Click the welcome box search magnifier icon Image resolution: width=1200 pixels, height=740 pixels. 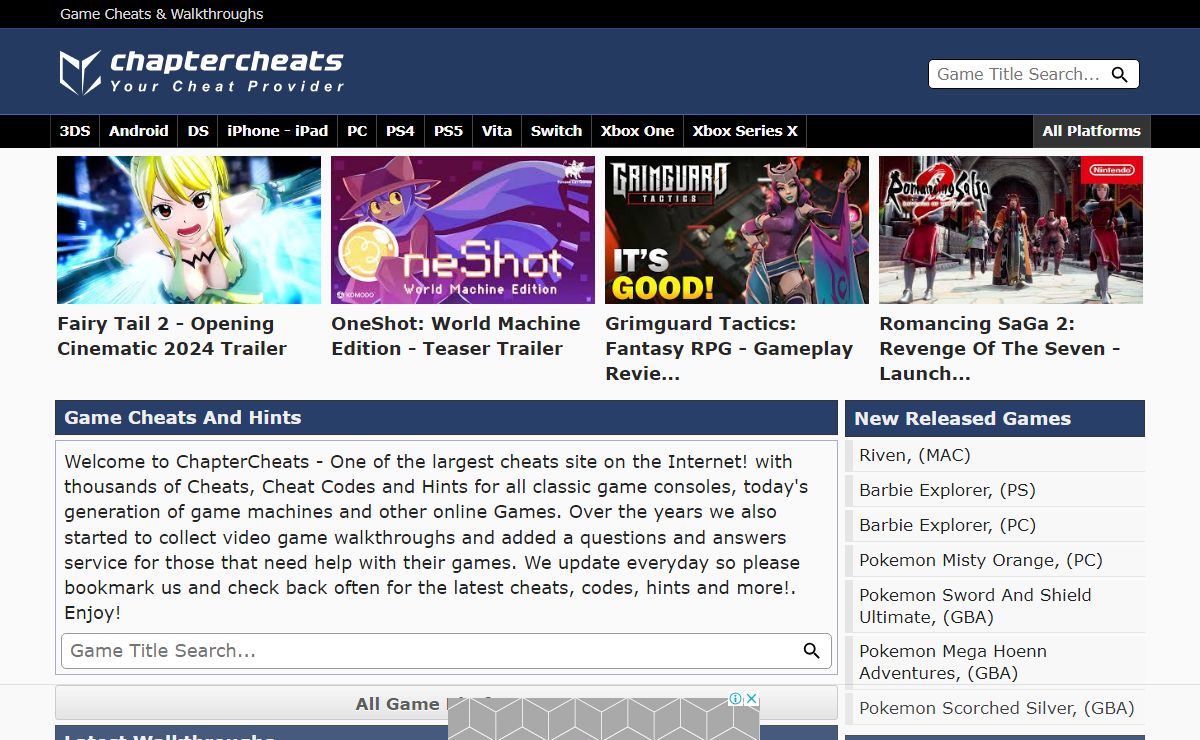812,651
